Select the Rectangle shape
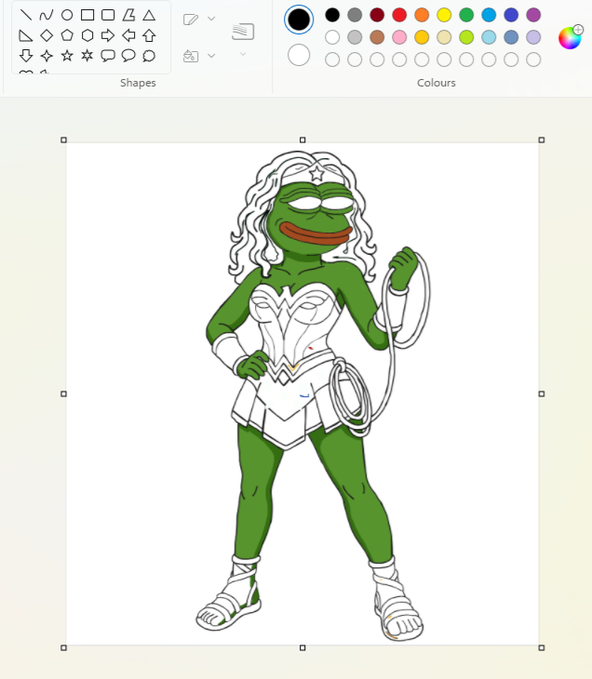This screenshot has height=679, width=592. click(87, 15)
